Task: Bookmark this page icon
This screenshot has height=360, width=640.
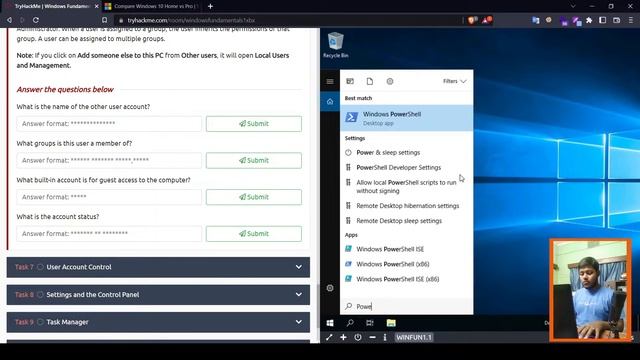Action: pyautogui.click(x=104, y=20)
